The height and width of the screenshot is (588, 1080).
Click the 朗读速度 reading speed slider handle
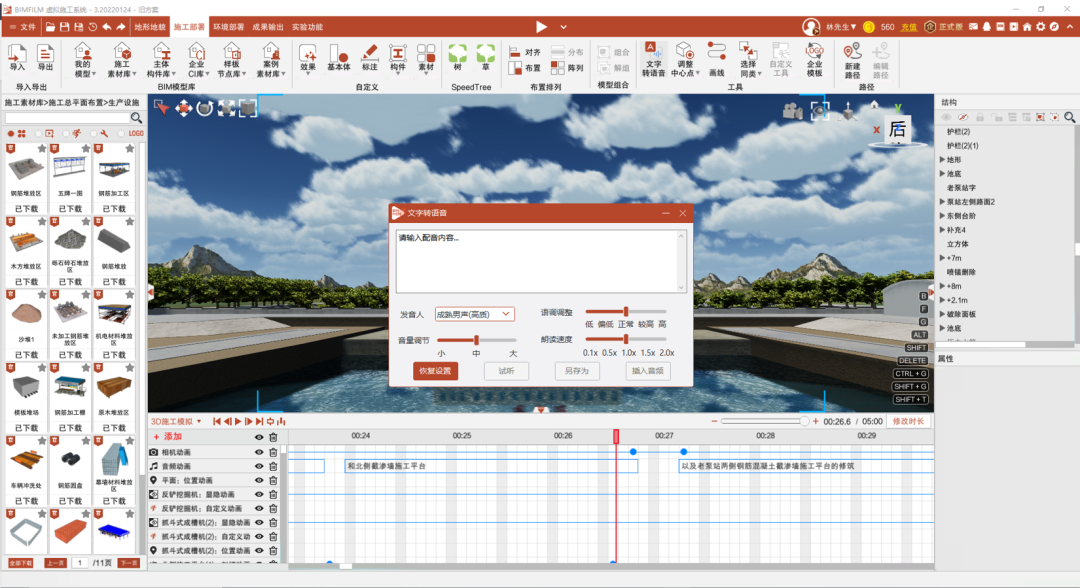625,339
